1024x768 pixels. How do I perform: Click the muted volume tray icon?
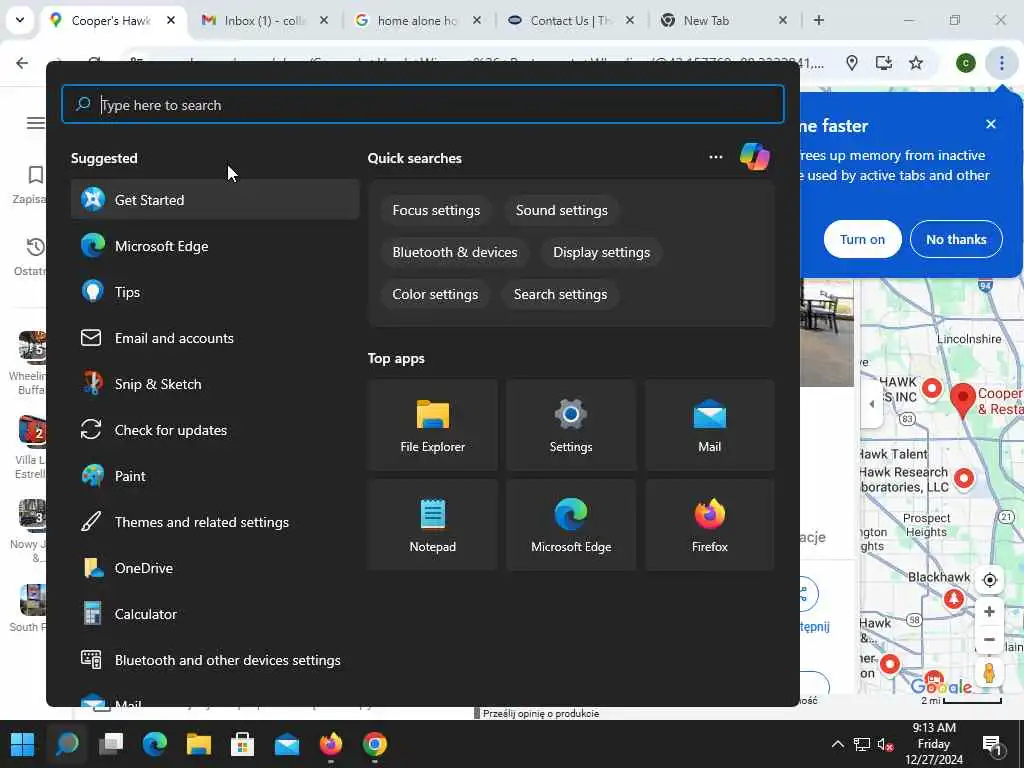885,744
